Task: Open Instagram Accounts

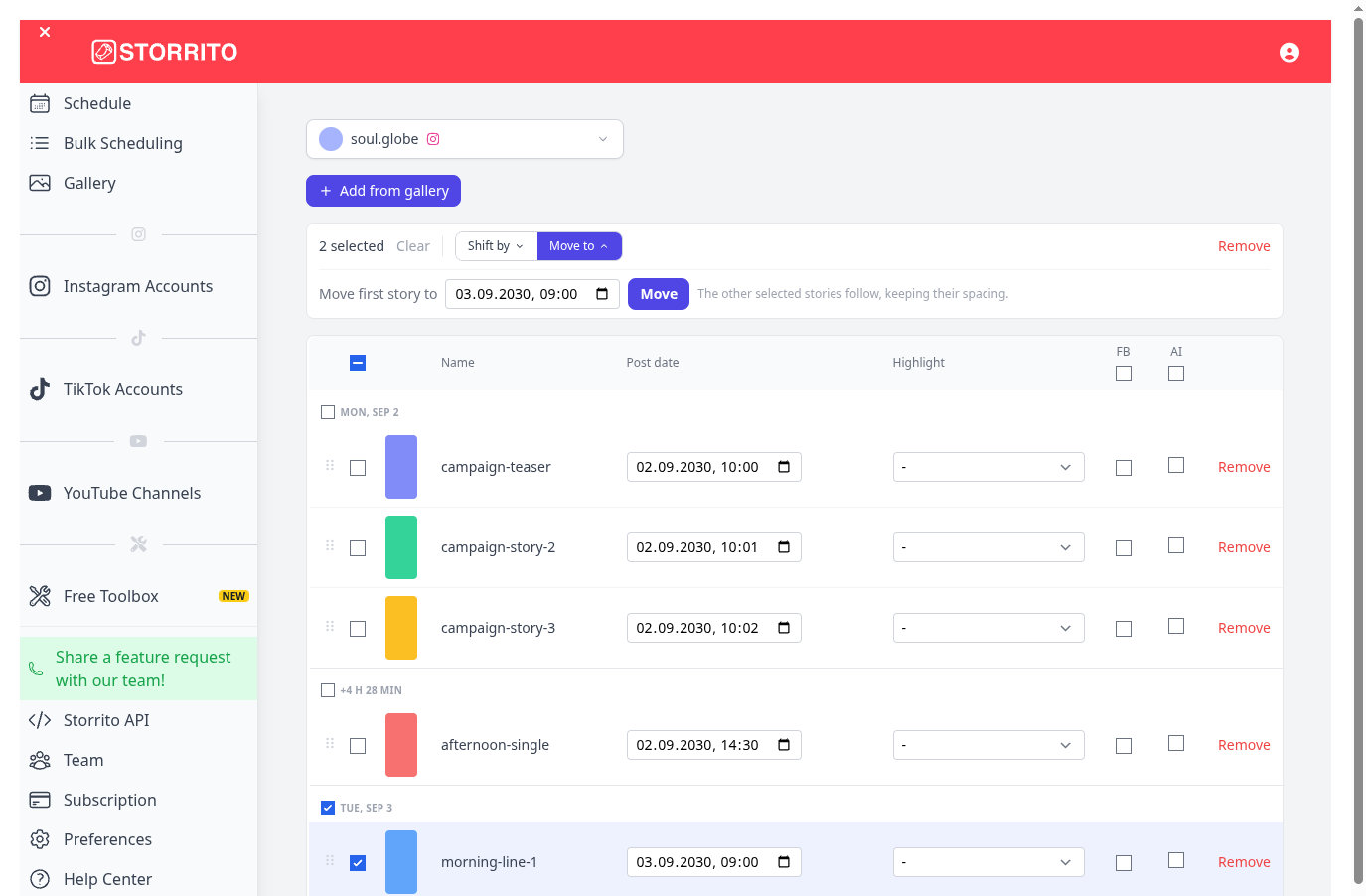Action: (139, 286)
